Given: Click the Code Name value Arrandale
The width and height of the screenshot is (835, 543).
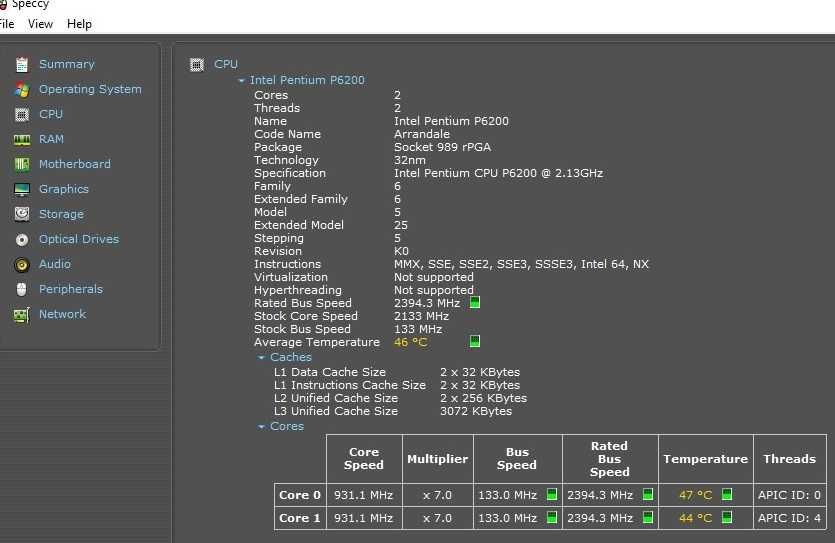Looking at the screenshot, I should pos(422,134).
